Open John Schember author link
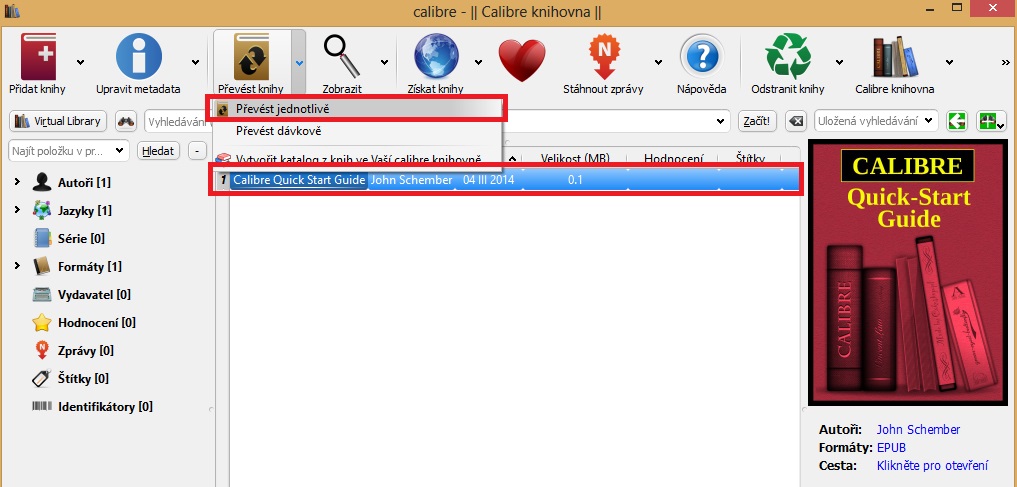1017x487 pixels. pos(918,429)
